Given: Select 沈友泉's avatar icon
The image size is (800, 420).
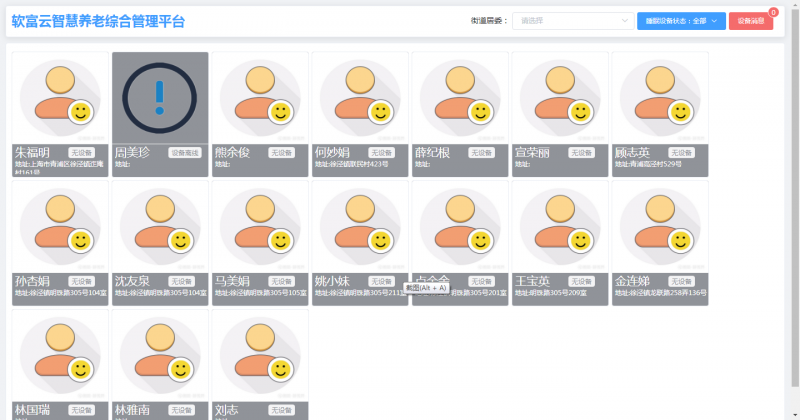Looking at the screenshot, I should [x=160, y=225].
